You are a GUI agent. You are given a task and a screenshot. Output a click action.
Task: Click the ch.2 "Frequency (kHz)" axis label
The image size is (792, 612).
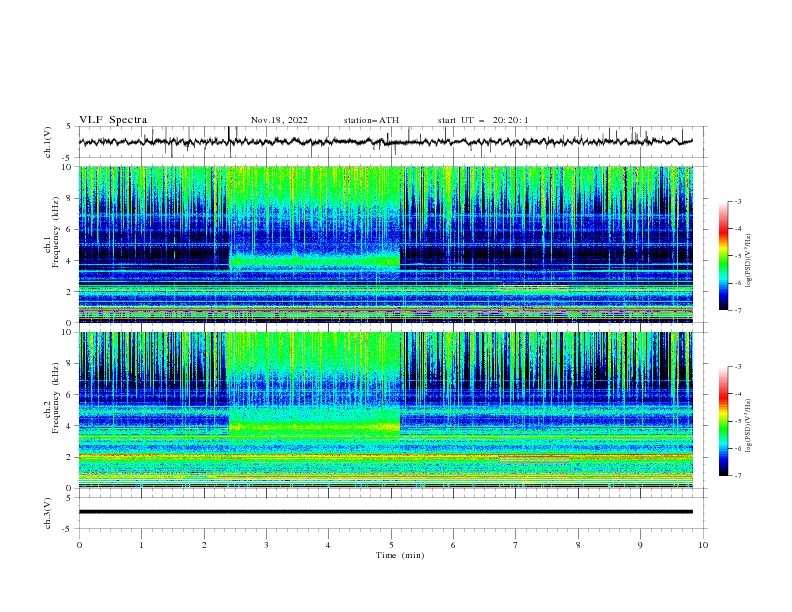55,397
